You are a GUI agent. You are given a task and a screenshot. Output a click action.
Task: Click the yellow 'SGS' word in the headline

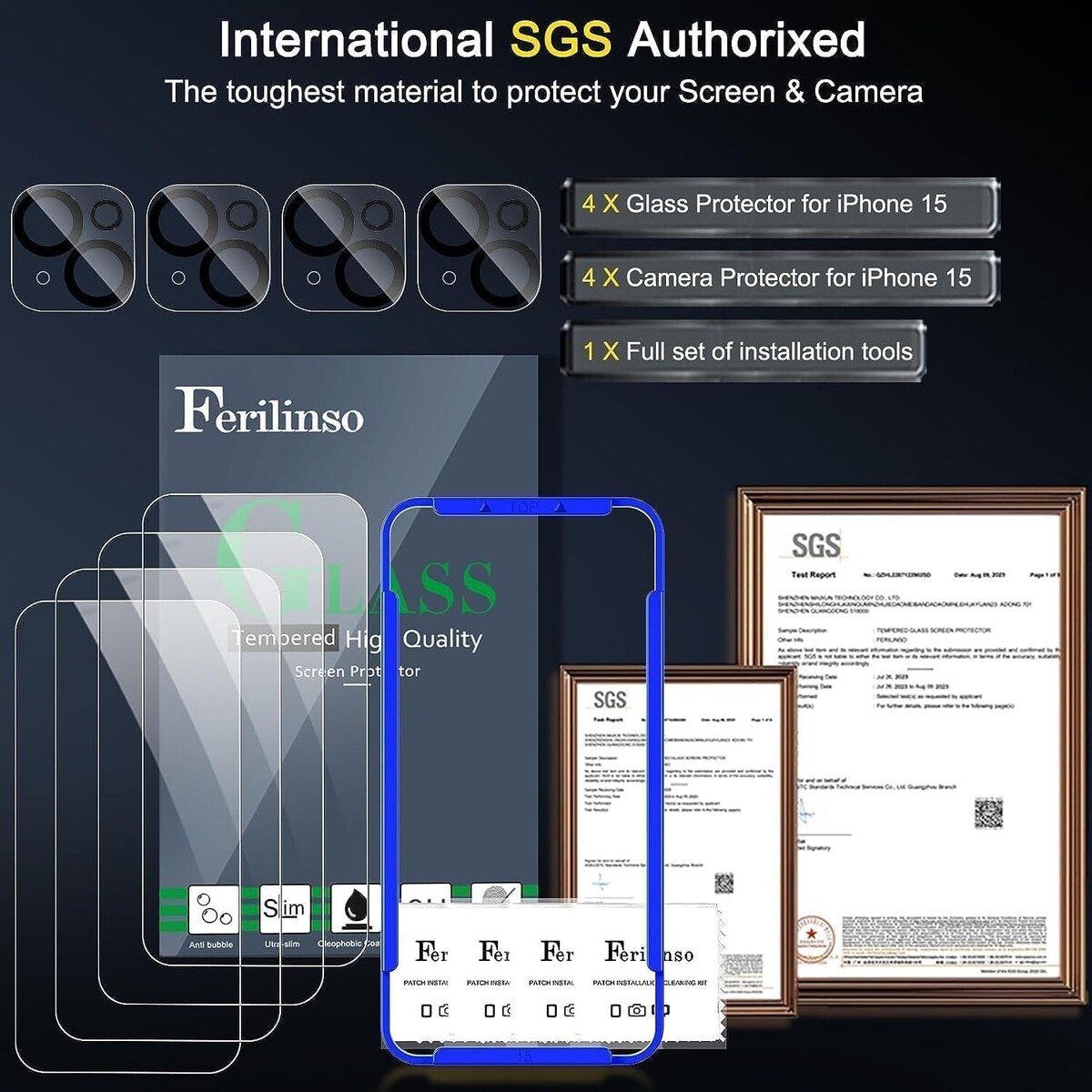(x=560, y=40)
